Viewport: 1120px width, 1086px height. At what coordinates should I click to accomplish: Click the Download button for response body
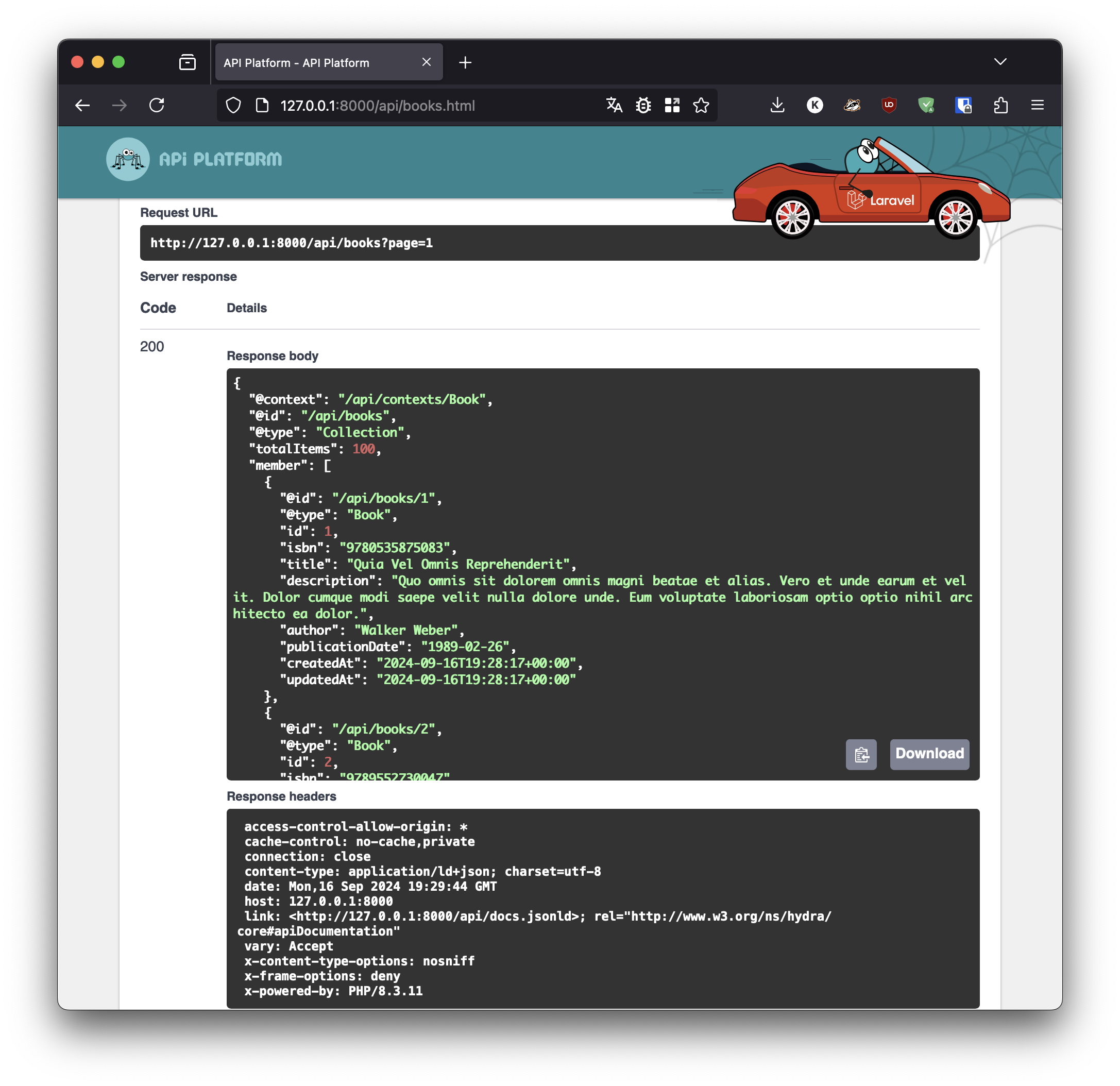click(x=929, y=753)
